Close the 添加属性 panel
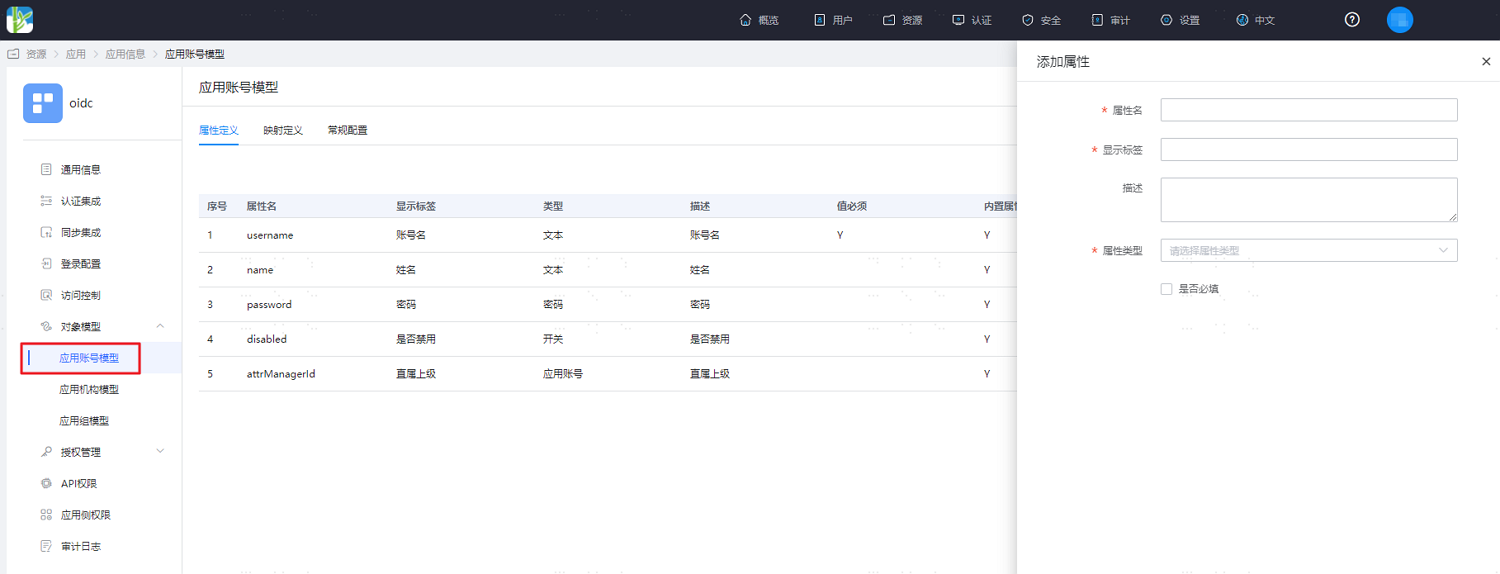1500x574 pixels. pyautogui.click(x=1485, y=62)
